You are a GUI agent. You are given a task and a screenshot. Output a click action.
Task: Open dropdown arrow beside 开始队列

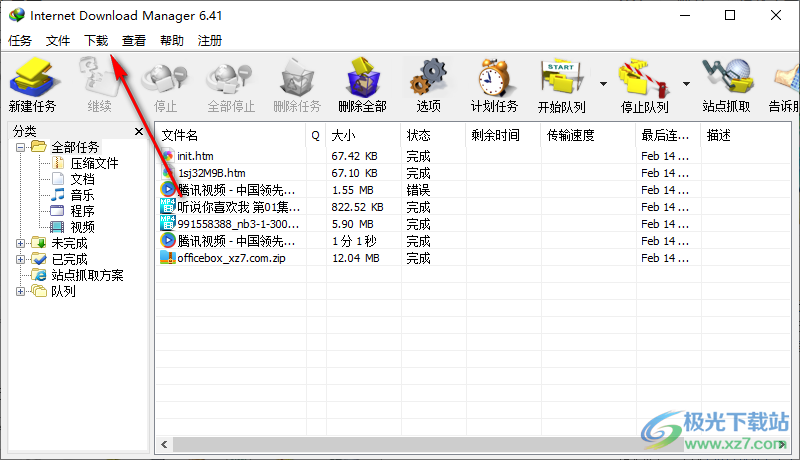click(x=603, y=84)
